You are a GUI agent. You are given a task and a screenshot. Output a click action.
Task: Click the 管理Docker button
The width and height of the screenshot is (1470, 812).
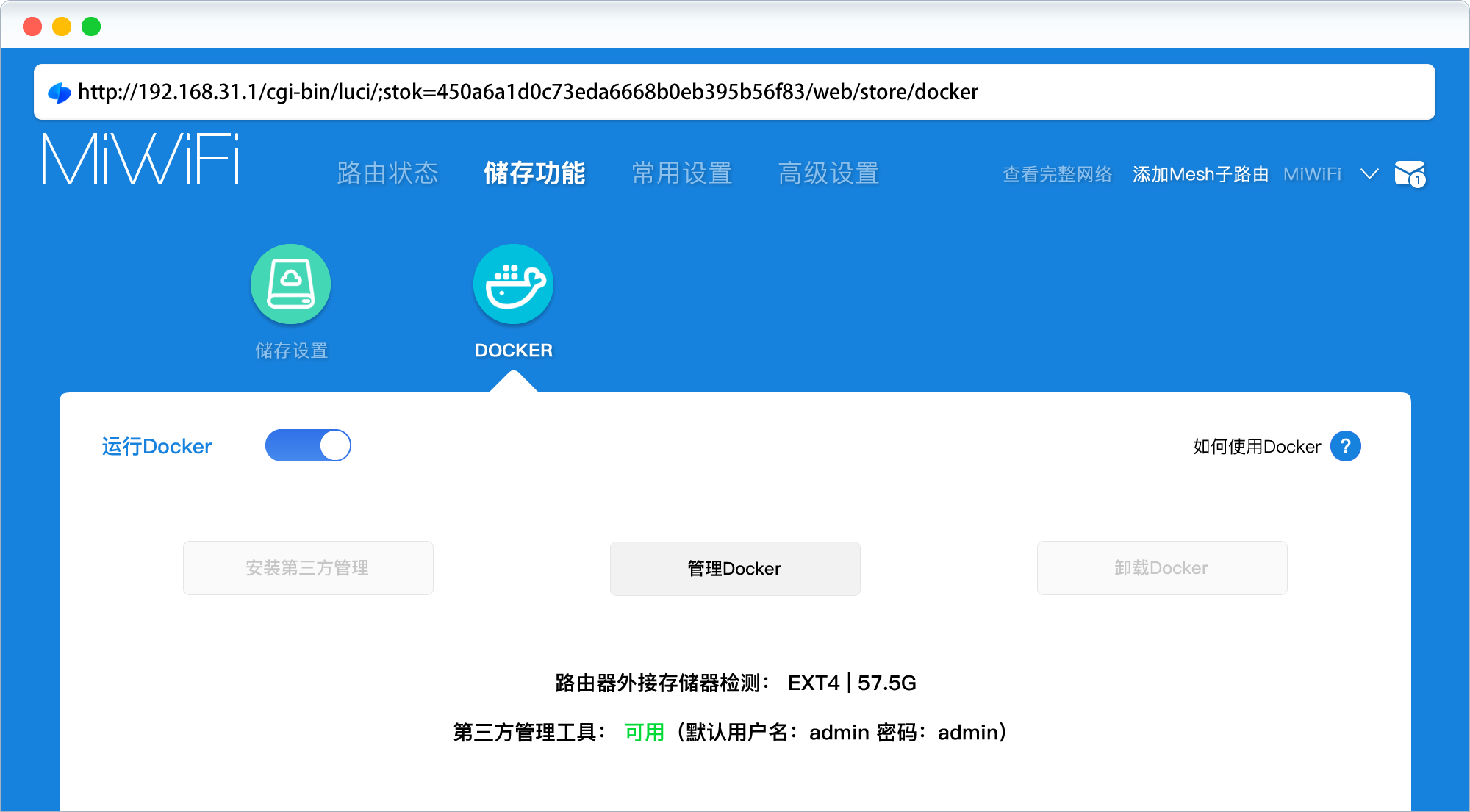(734, 568)
